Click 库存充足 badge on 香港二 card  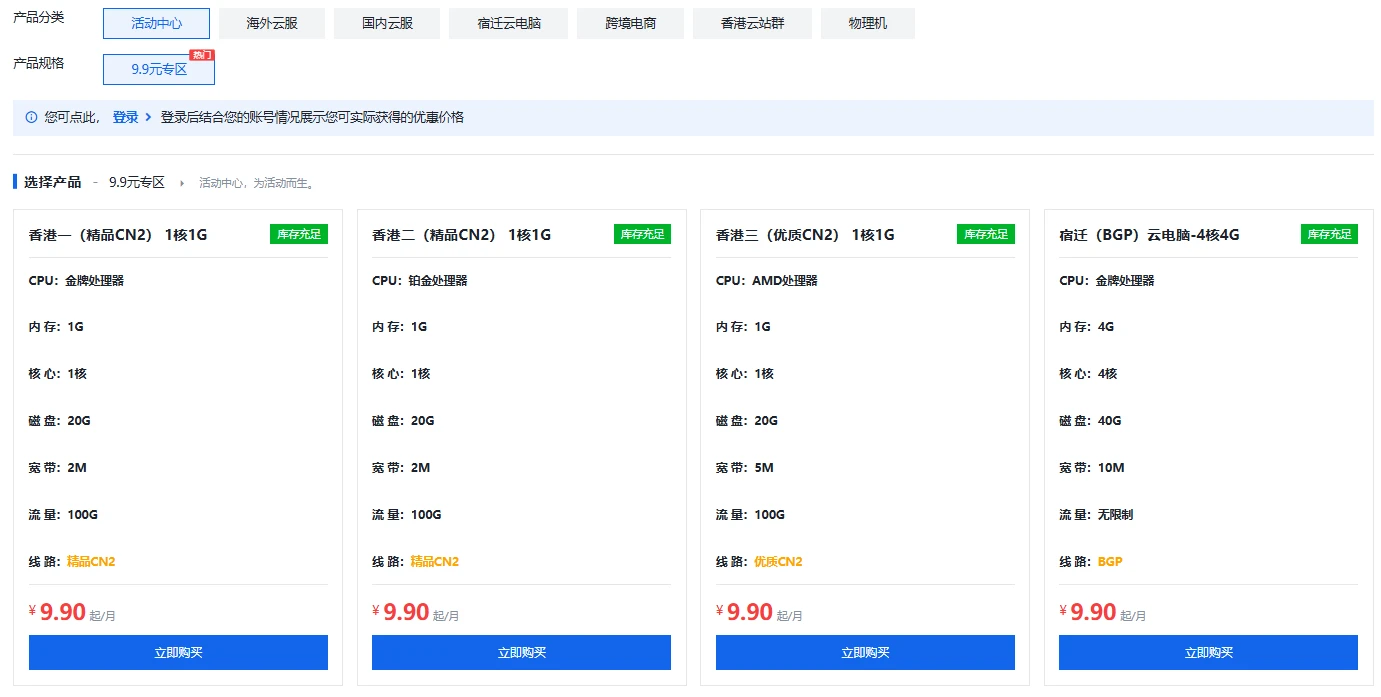tap(642, 234)
